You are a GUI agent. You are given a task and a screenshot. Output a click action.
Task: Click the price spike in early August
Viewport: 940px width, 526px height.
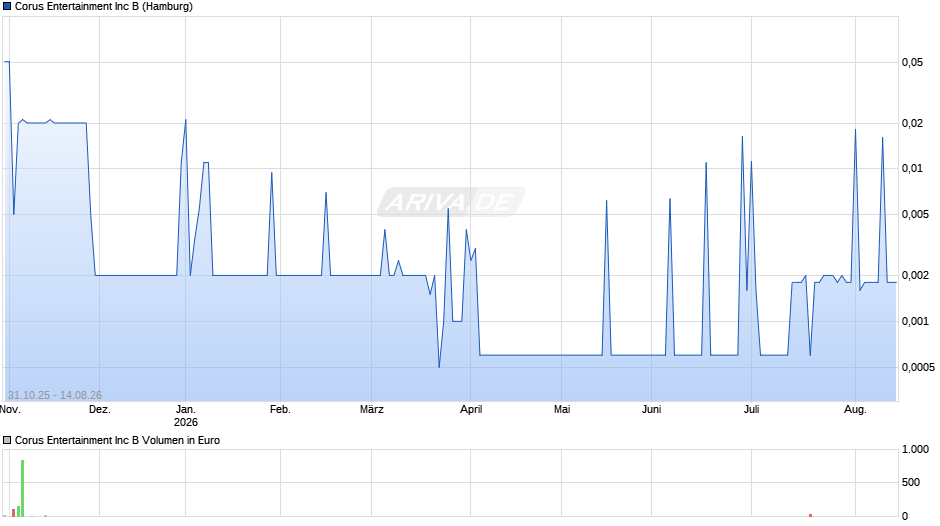(855, 130)
